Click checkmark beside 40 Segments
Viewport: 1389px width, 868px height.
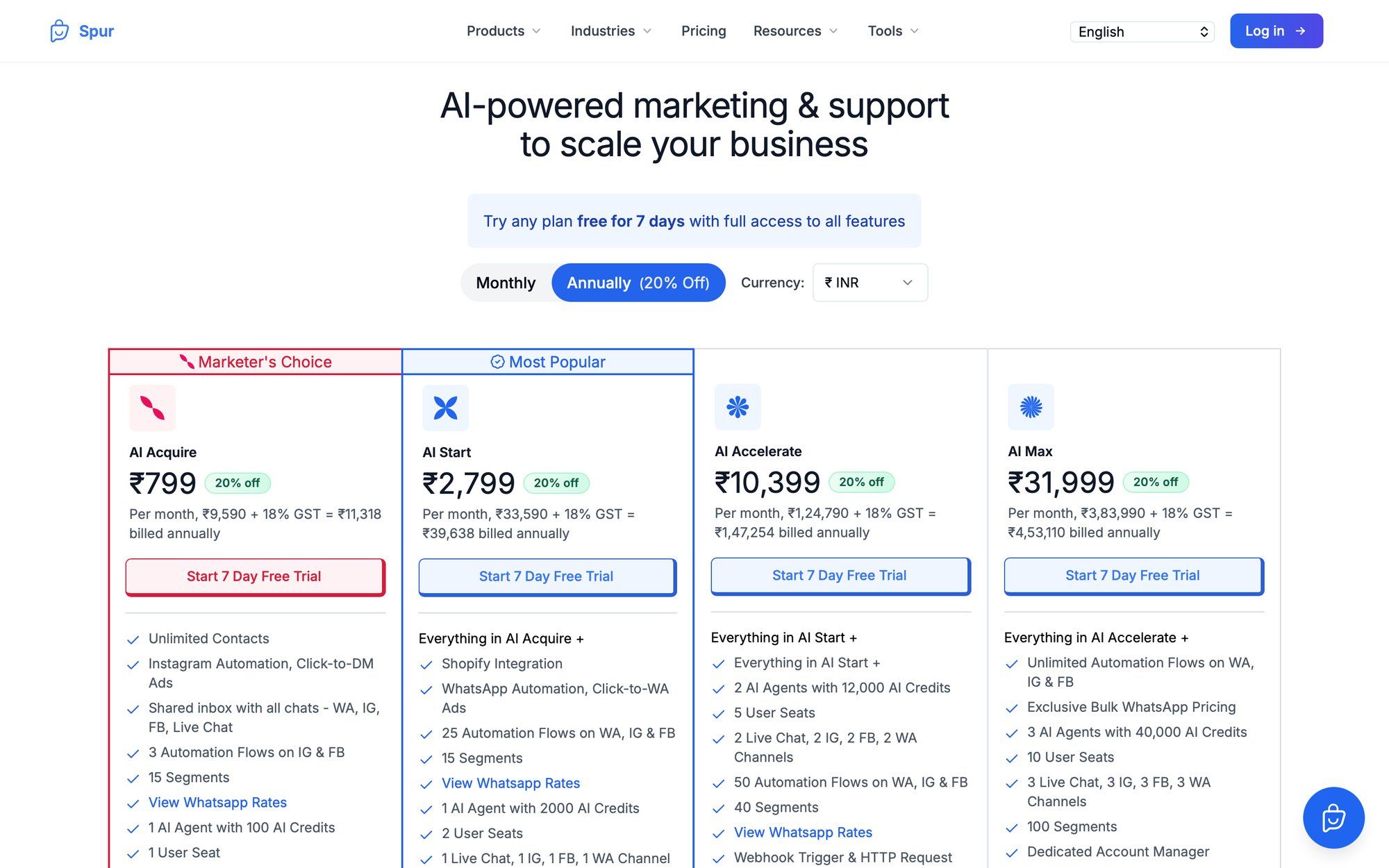pos(719,808)
